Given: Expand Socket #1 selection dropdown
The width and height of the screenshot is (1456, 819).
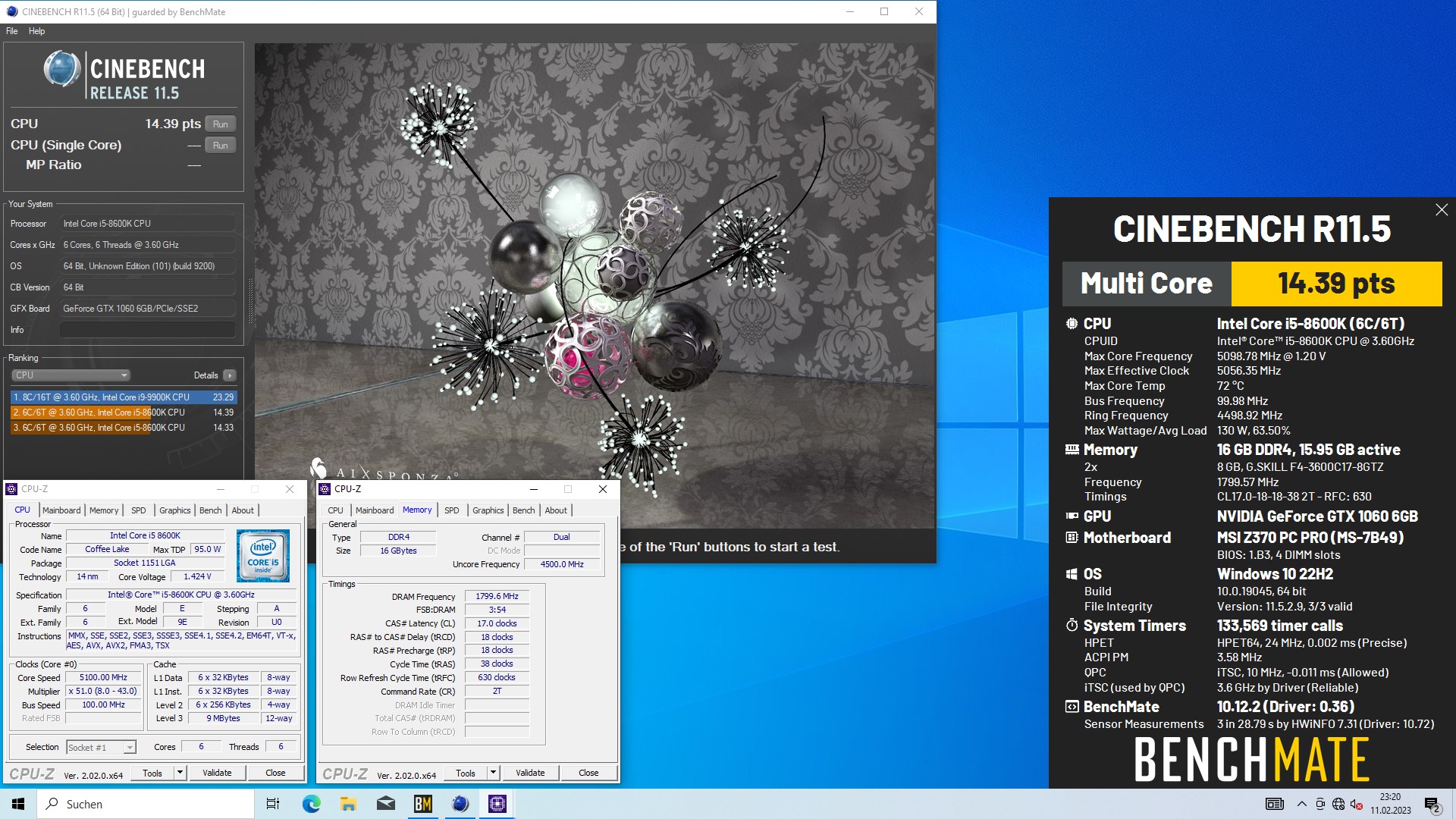Looking at the screenshot, I should pyautogui.click(x=101, y=747).
